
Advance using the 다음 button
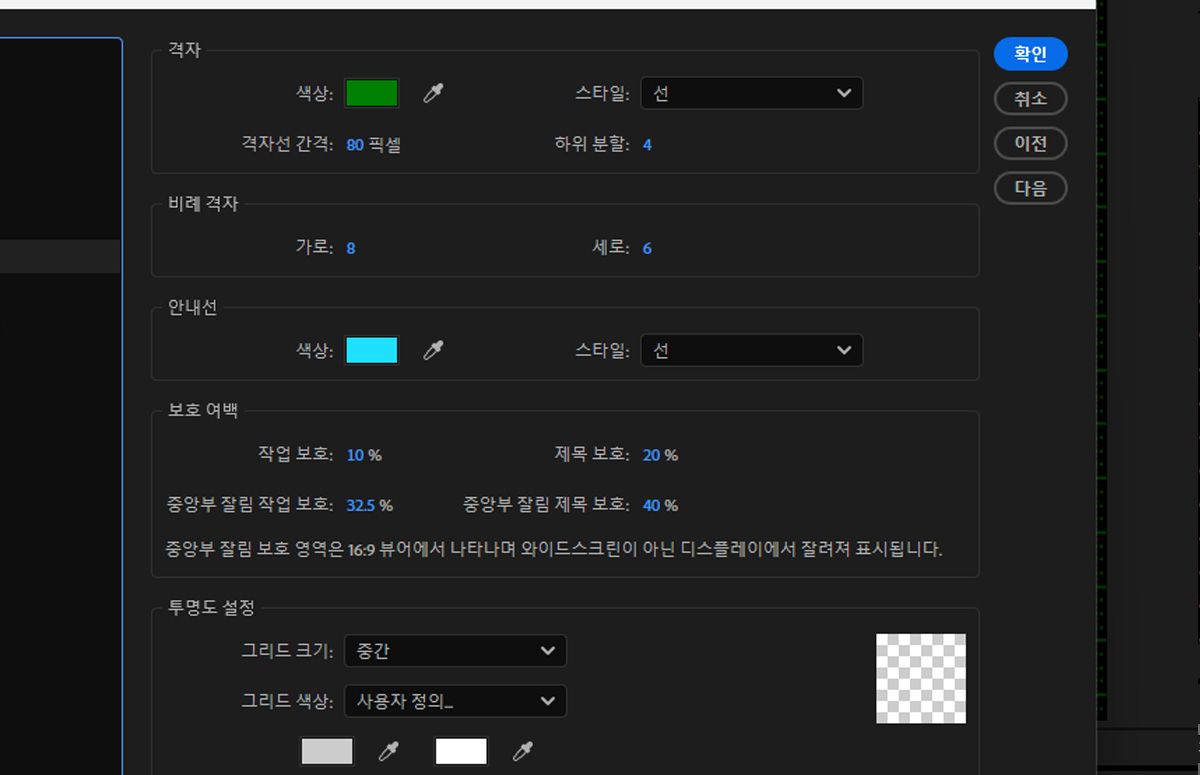(x=1030, y=188)
